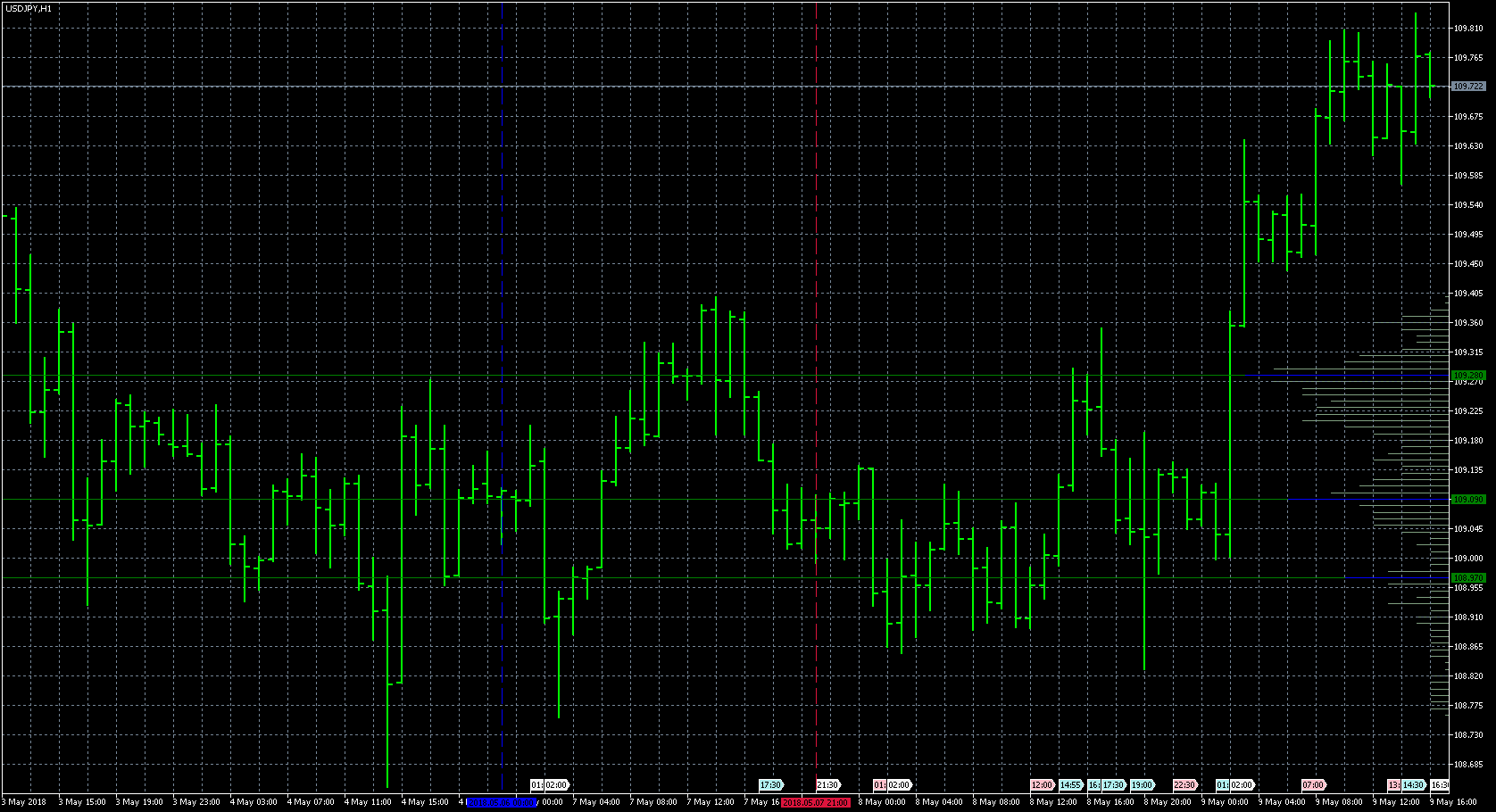Select the pink 22:30 event marker

[1184, 785]
